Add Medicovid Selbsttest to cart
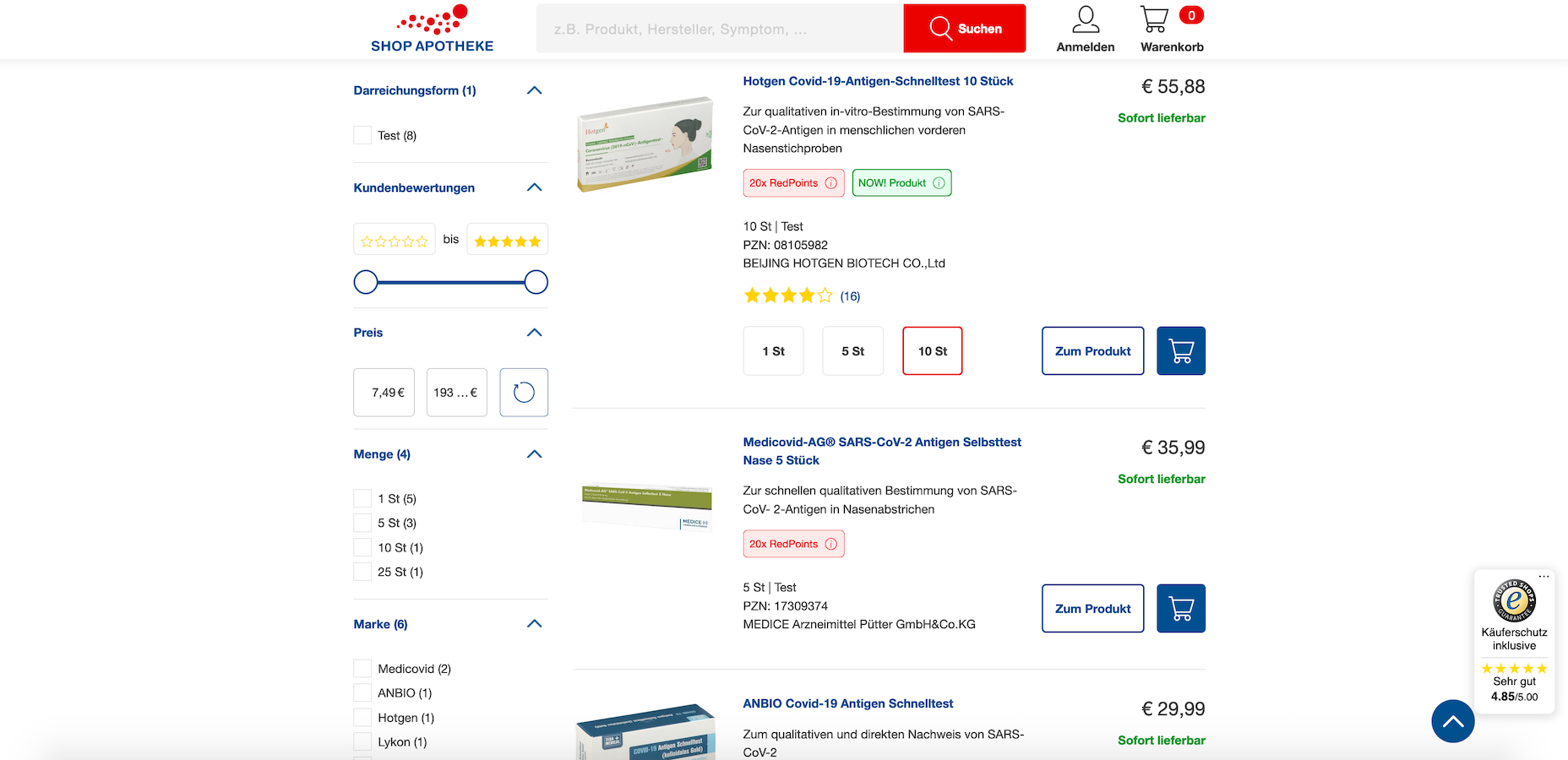The width and height of the screenshot is (1568, 760). [x=1180, y=609]
